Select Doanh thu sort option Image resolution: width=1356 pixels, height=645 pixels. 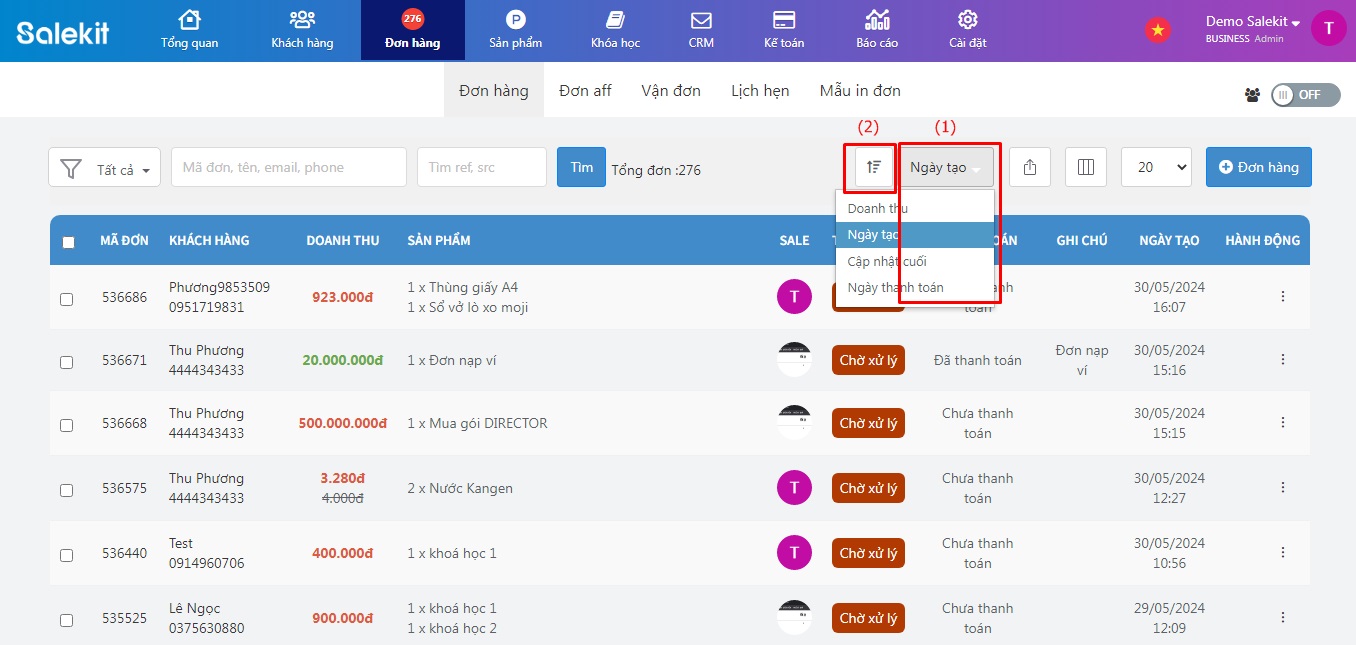[878, 208]
